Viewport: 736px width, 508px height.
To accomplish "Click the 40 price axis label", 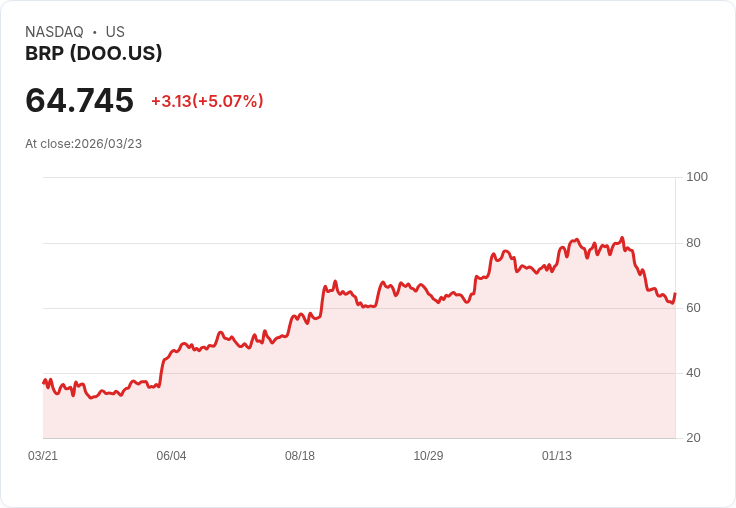I will tap(693, 373).
